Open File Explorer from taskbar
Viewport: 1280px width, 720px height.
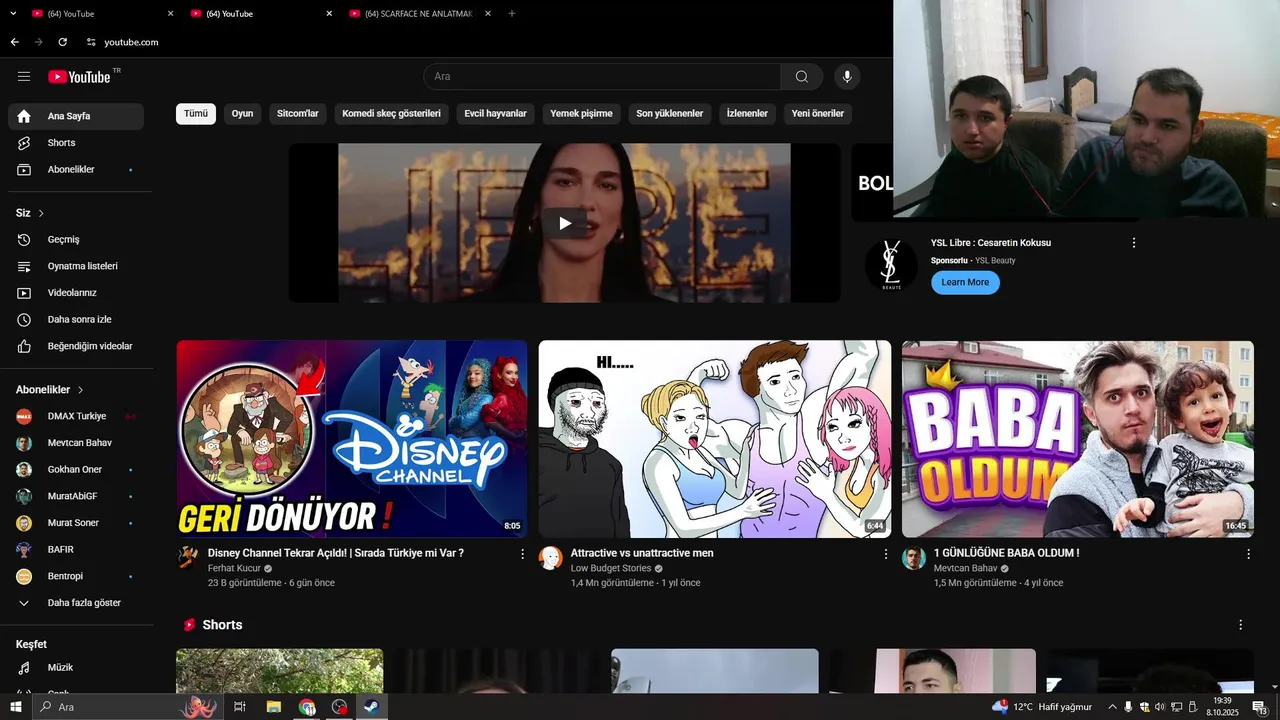(x=273, y=707)
